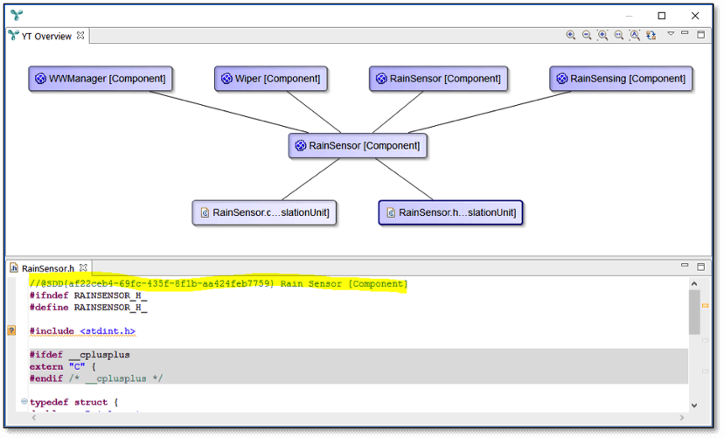Click the RainSensing node component icon
The image size is (724, 438).
click(x=561, y=79)
